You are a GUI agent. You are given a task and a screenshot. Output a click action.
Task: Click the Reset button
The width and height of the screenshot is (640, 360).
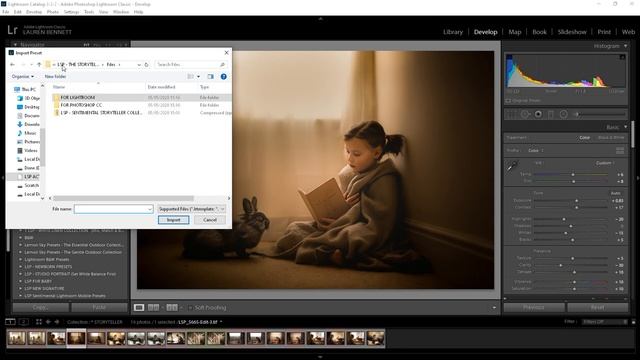coord(598,307)
